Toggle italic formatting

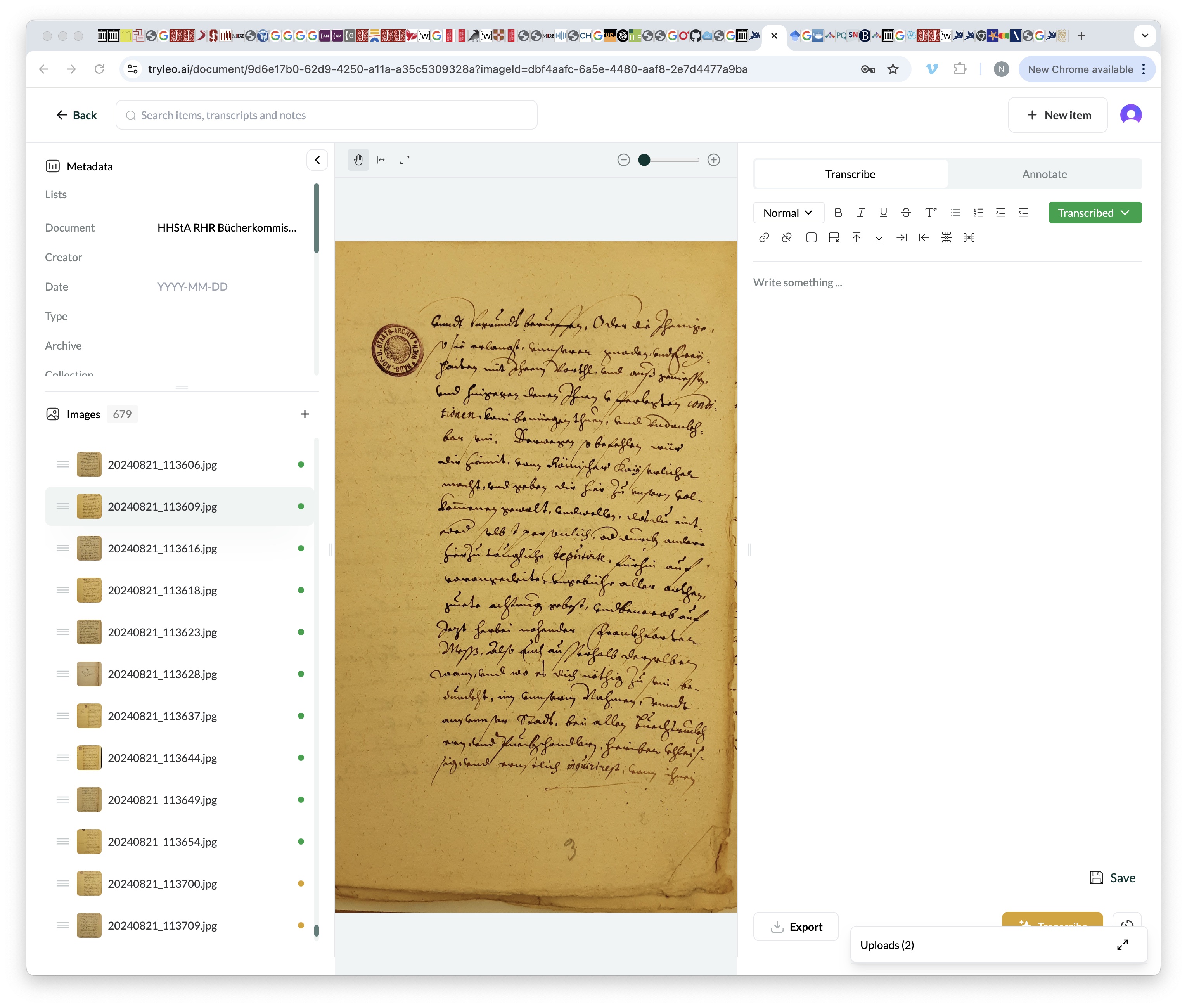click(860, 213)
